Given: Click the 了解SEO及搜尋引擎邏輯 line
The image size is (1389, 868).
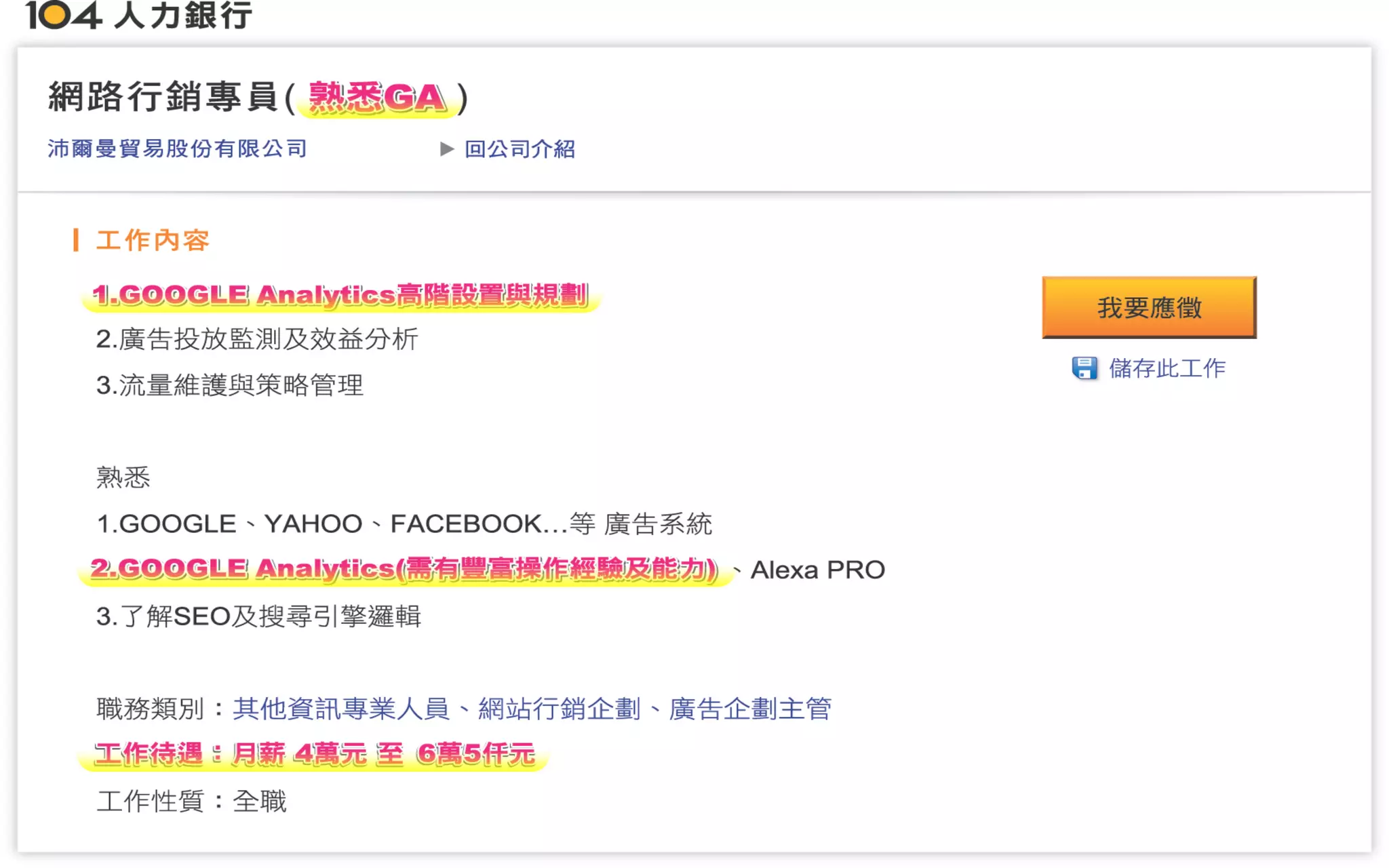Looking at the screenshot, I should tap(258, 616).
